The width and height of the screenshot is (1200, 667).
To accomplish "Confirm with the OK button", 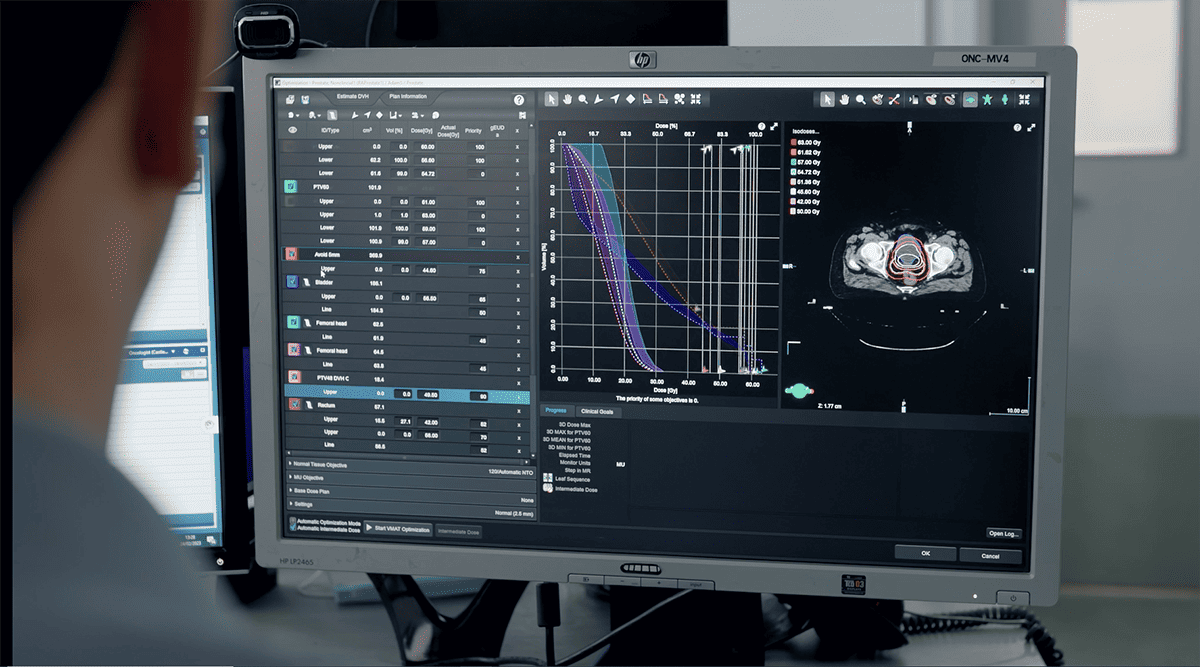I will 925,553.
